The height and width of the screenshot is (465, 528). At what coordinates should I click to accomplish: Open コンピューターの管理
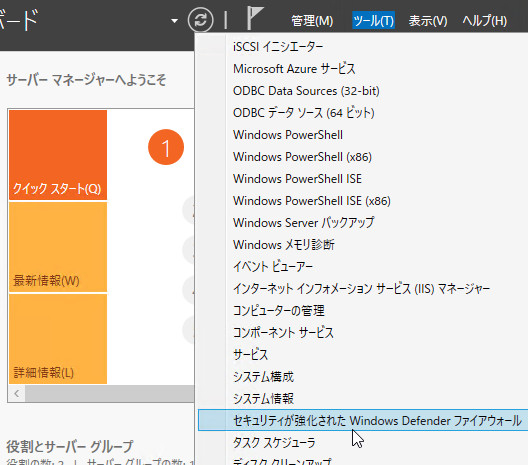(x=279, y=311)
